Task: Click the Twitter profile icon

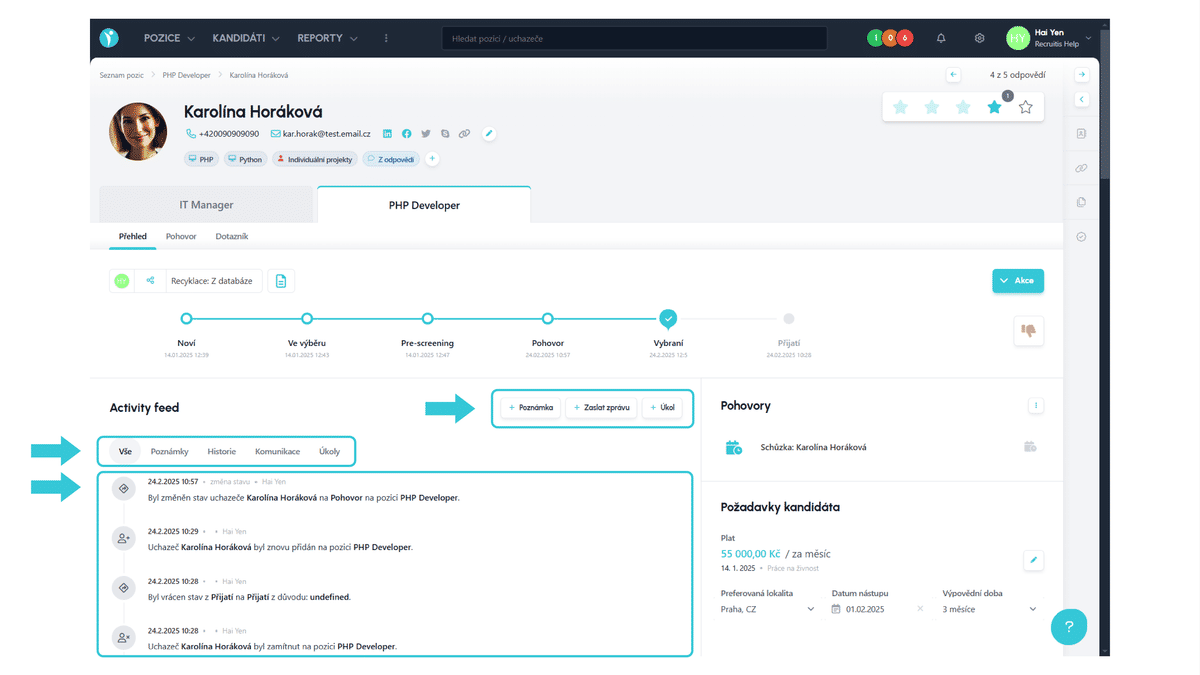Action: click(426, 133)
